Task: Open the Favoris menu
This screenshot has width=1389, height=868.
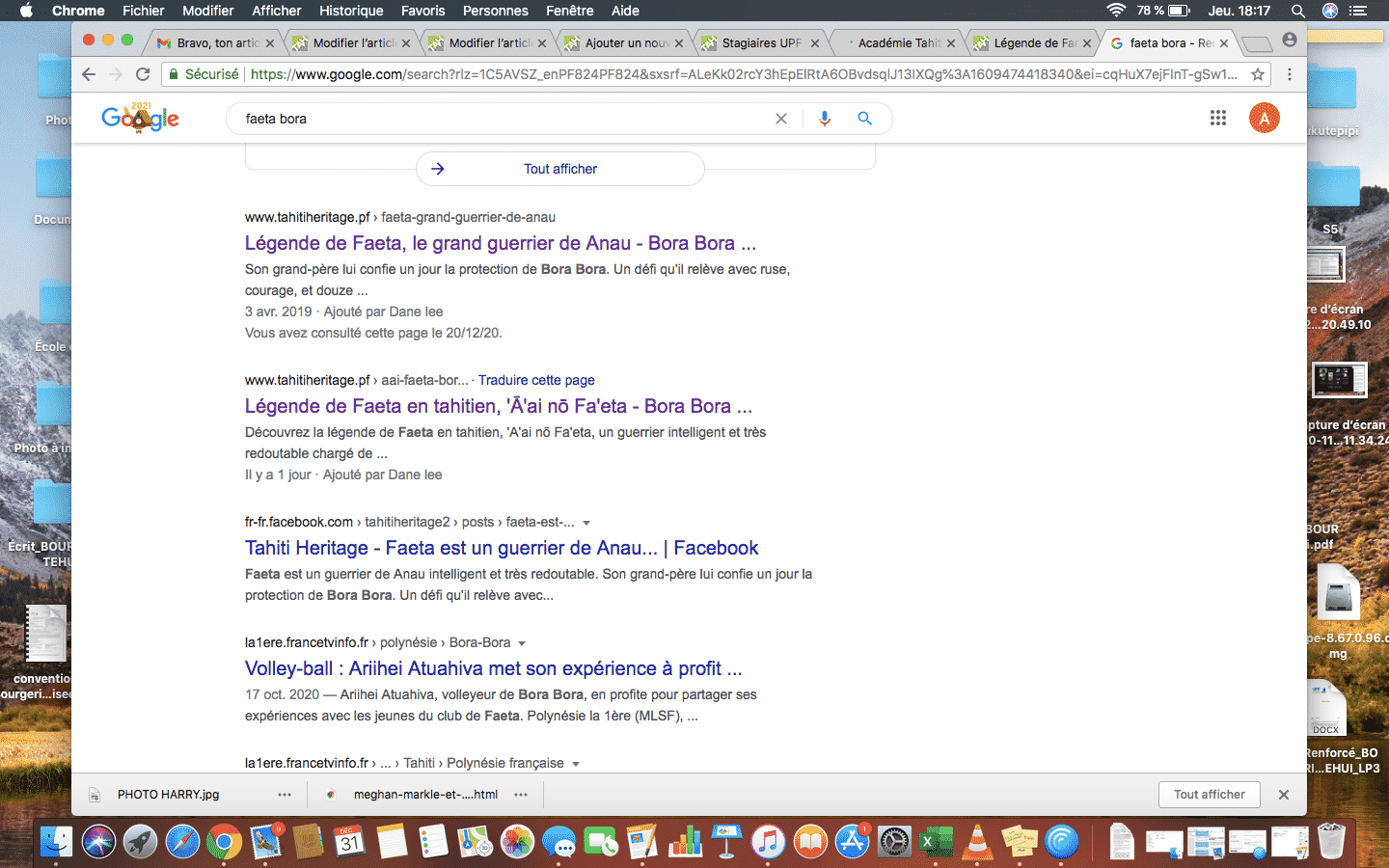Action: (x=423, y=11)
